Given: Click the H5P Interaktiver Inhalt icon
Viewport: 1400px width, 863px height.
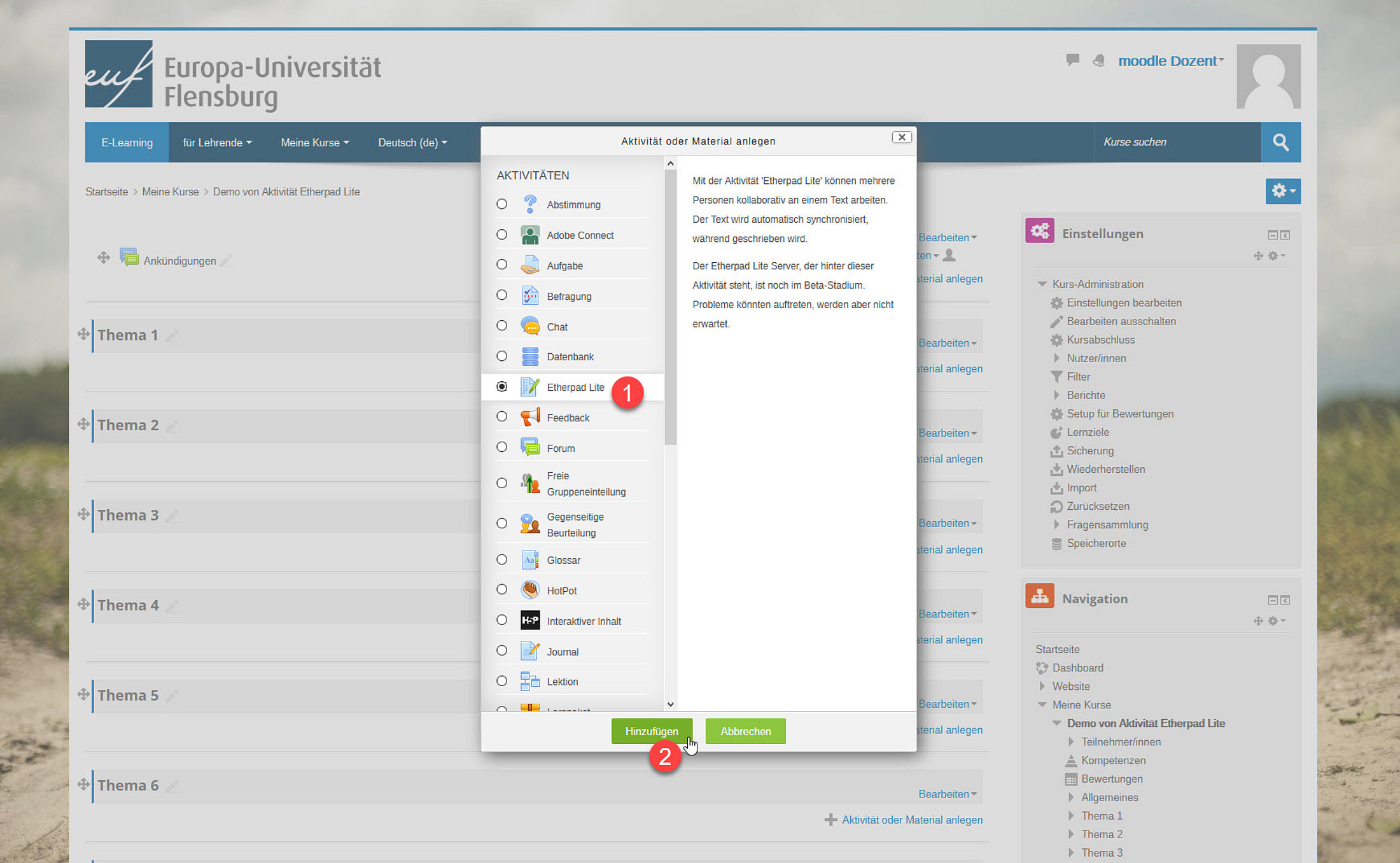Looking at the screenshot, I should tap(529, 621).
